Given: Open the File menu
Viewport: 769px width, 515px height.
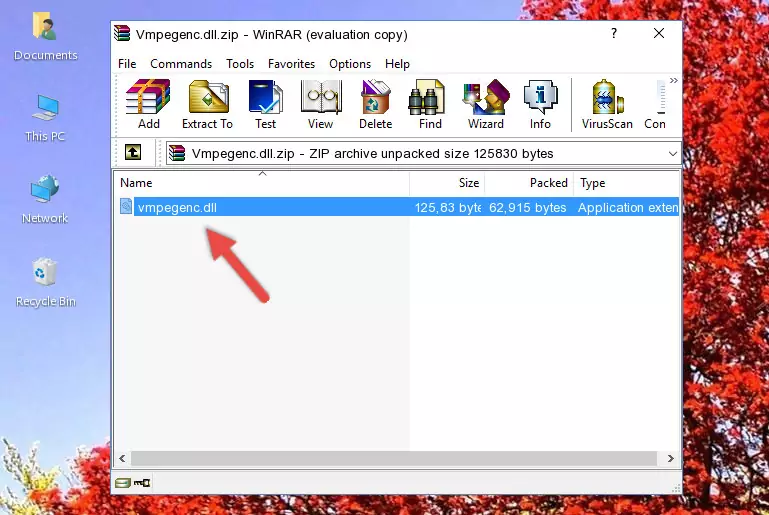Looking at the screenshot, I should 127,64.
